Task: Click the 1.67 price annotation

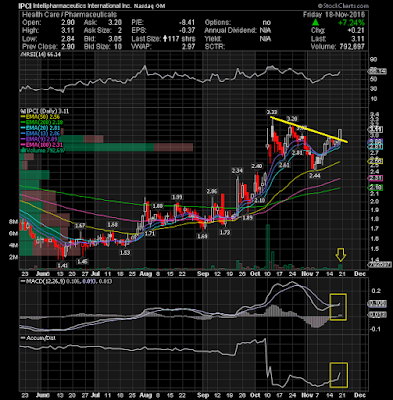Action: coord(80,226)
